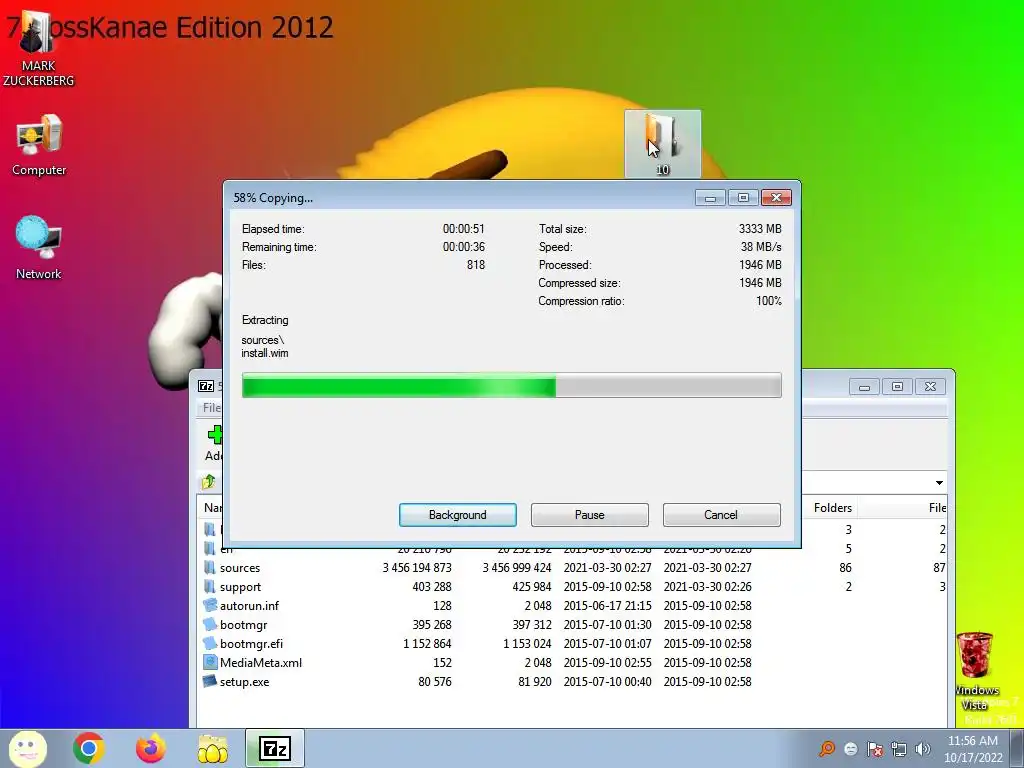Switch to 7-Zip in the taskbar
The width and height of the screenshot is (1024, 768).
(275, 748)
